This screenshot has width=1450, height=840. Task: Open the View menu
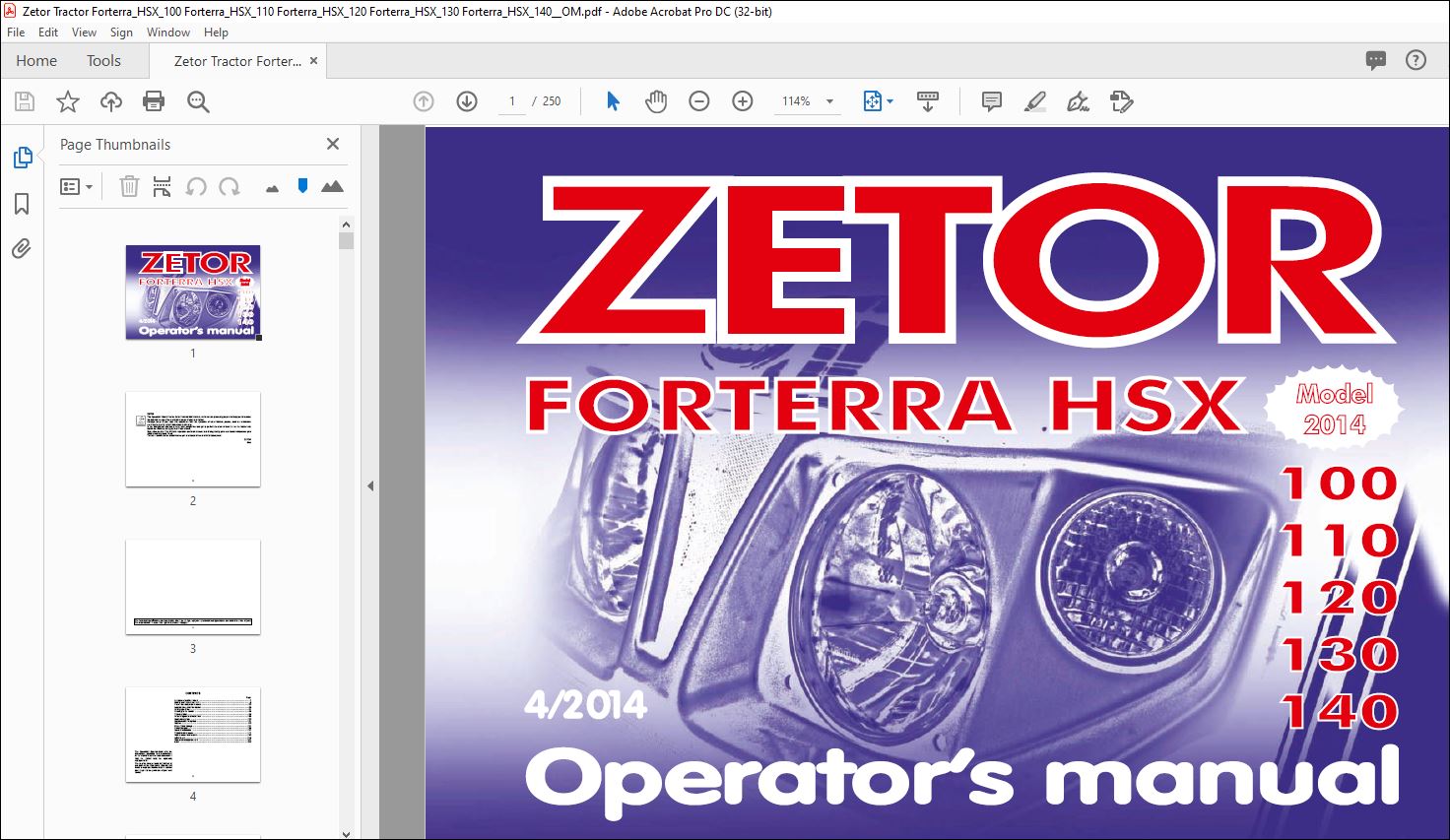click(x=84, y=32)
